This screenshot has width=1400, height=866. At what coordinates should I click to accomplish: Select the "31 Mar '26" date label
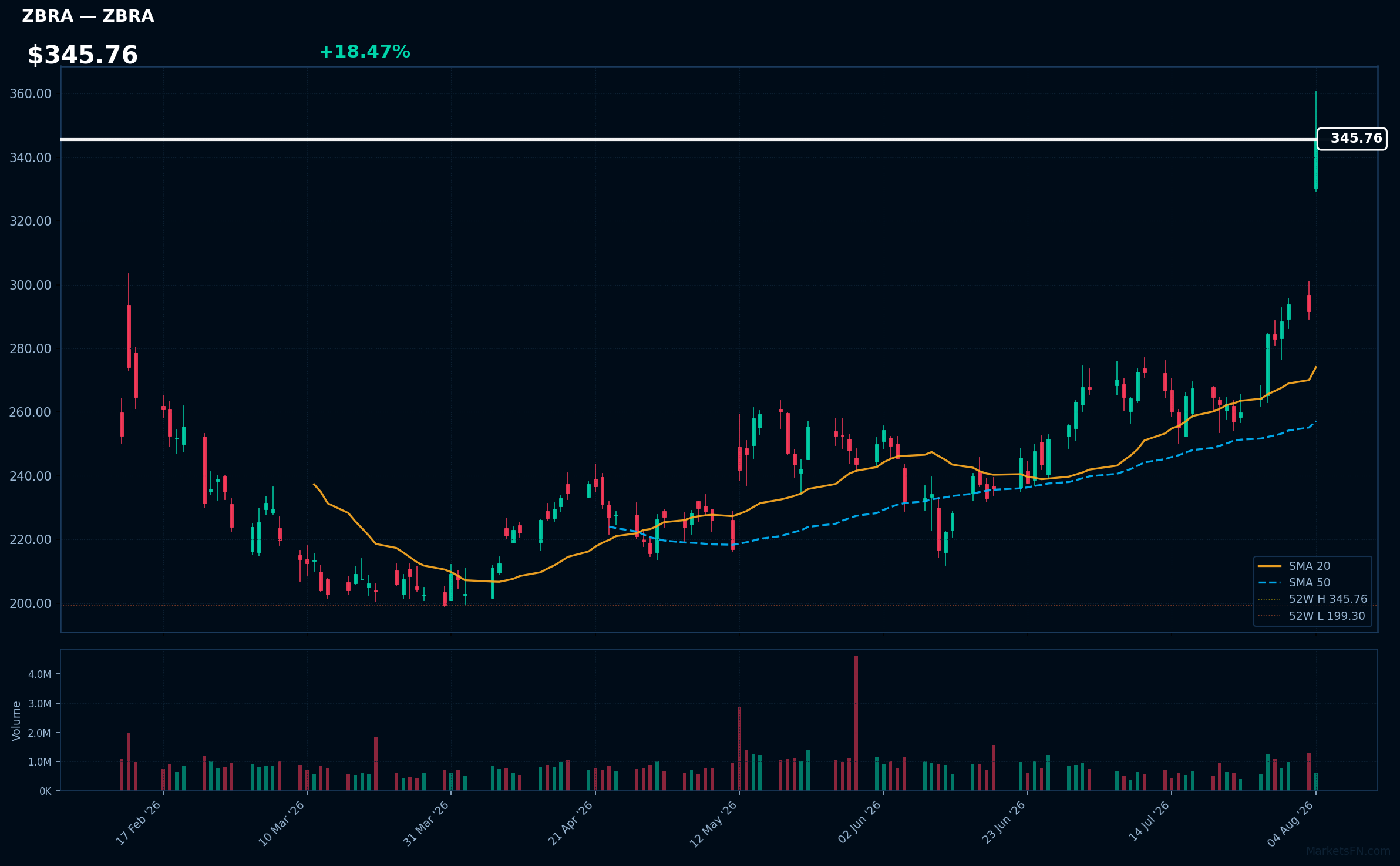(426, 823)
